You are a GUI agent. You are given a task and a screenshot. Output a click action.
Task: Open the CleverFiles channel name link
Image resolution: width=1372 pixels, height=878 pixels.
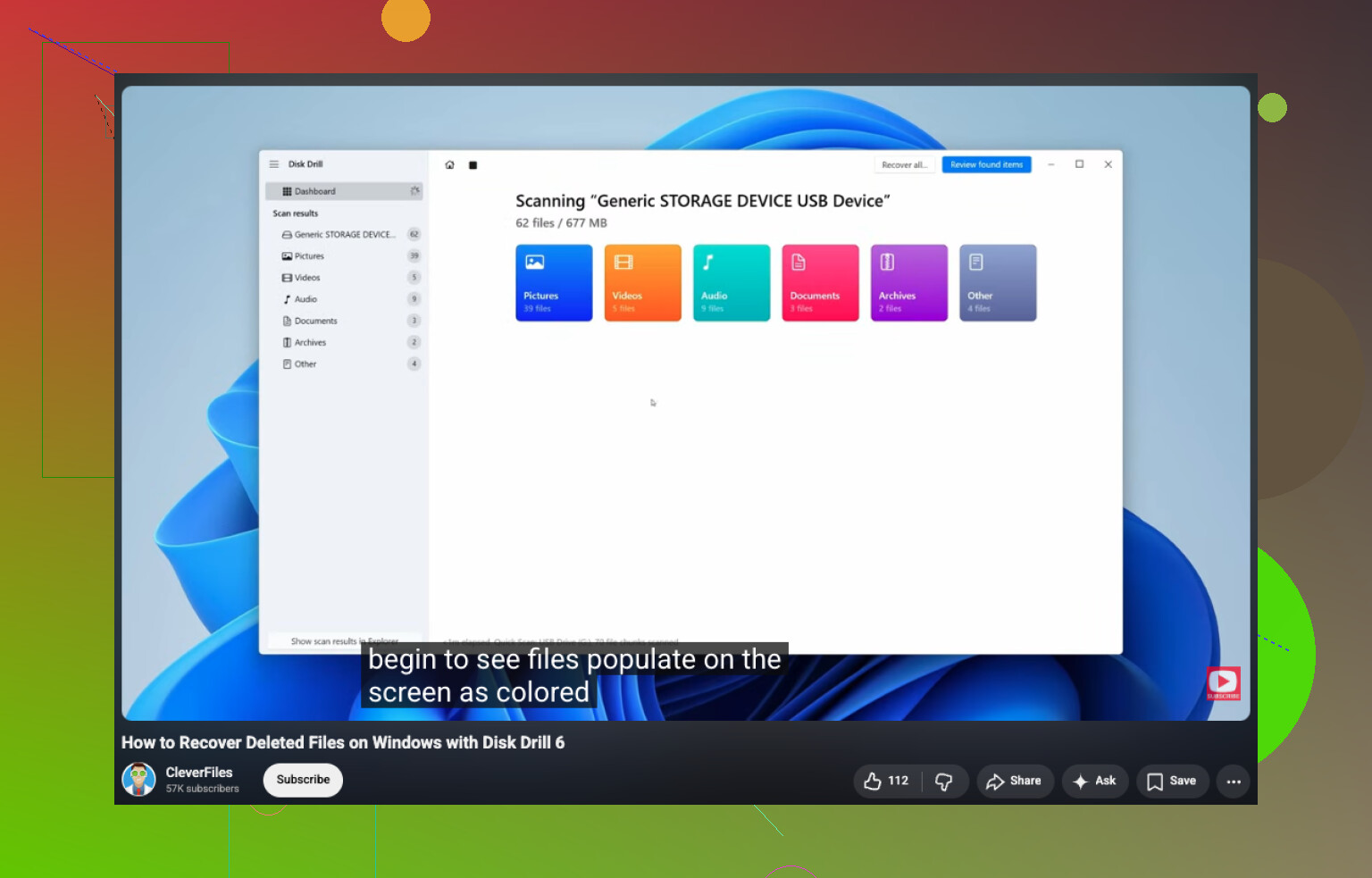(x=198, y=773)
